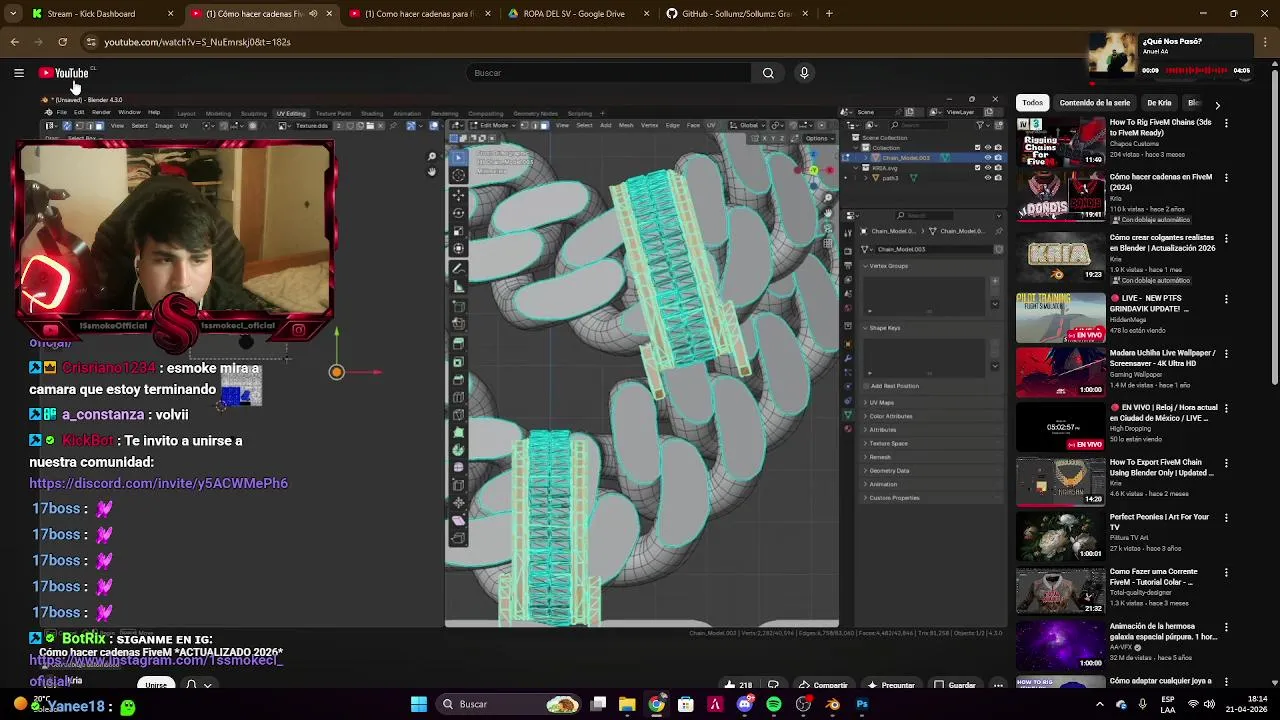
Task: Open Blender's tool settings properties tab
Action: tap(848, 231)
